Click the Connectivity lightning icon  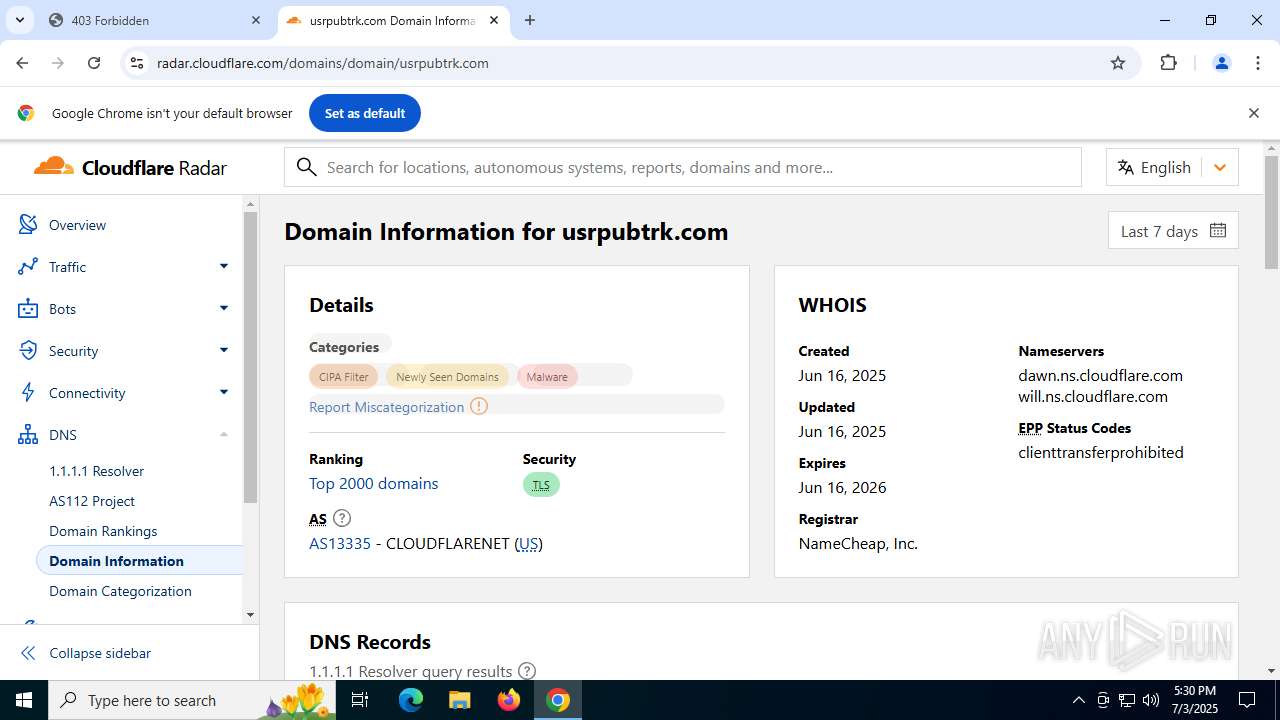coord(28,393)
